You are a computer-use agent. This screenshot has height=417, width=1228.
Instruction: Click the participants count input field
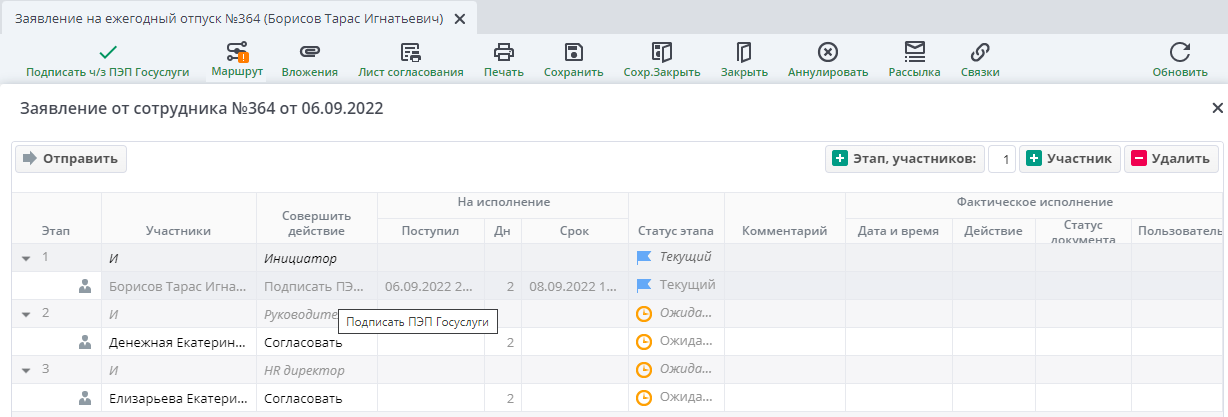coord(1002,158)
